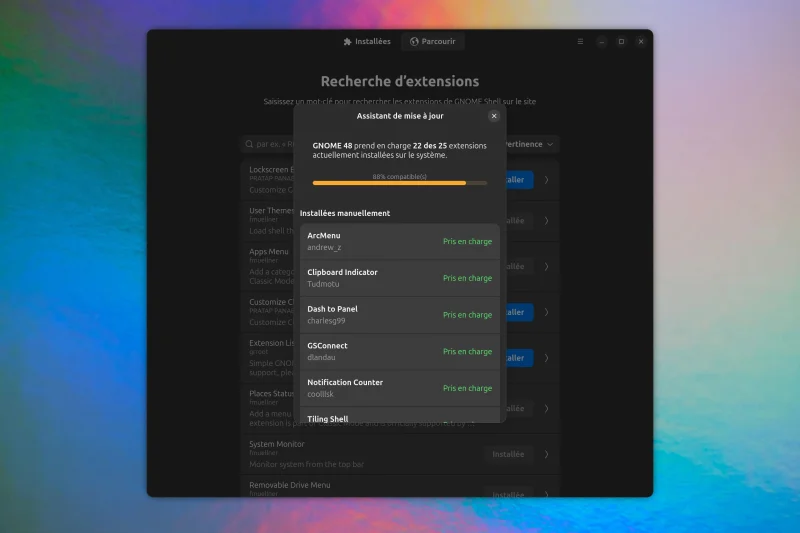Click the Recherche d'extensions heading
Image resolution: width=800 pixels, height=533 pixels.
399,81
